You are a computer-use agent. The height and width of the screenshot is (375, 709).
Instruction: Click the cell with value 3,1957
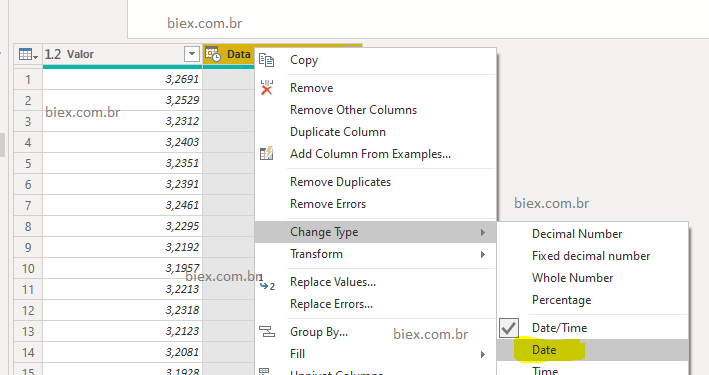pyautogui.click(x=123, y=269)
